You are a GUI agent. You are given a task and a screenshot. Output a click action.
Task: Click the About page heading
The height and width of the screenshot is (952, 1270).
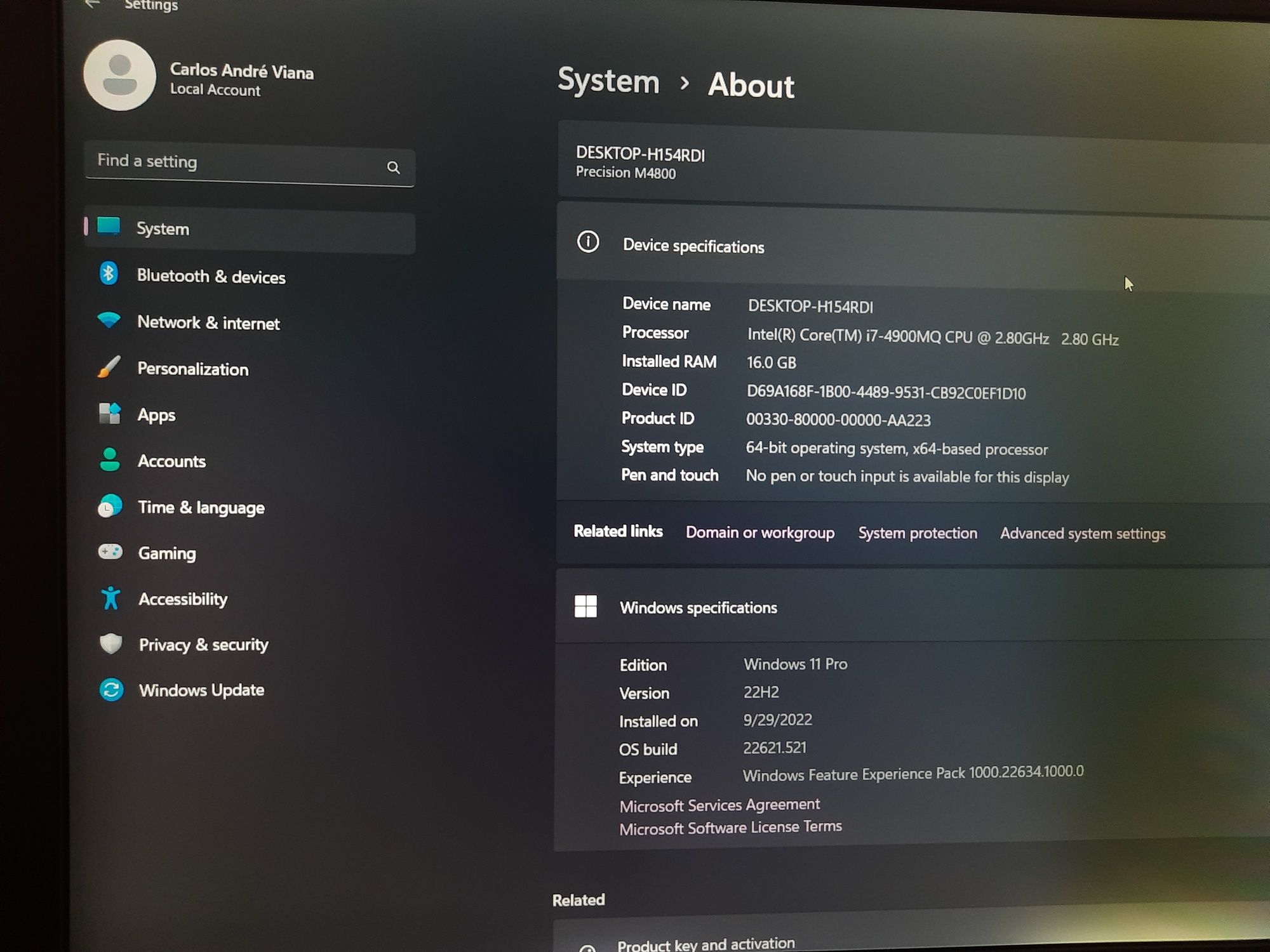751,85
